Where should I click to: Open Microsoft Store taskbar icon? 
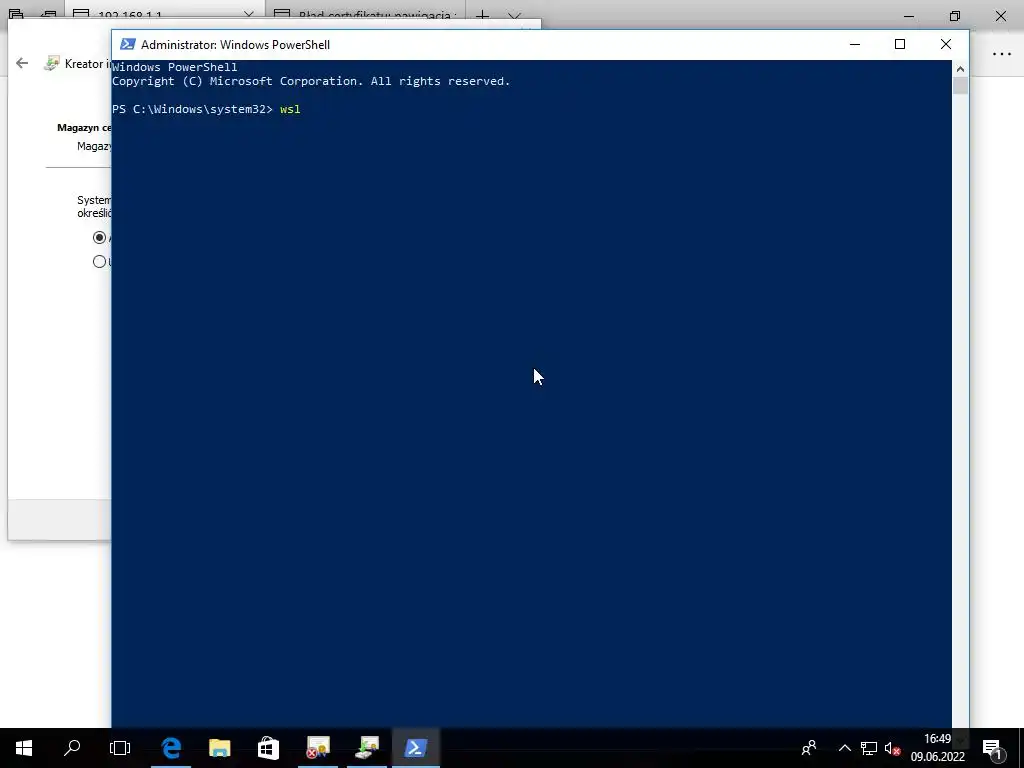coord(268,748)
